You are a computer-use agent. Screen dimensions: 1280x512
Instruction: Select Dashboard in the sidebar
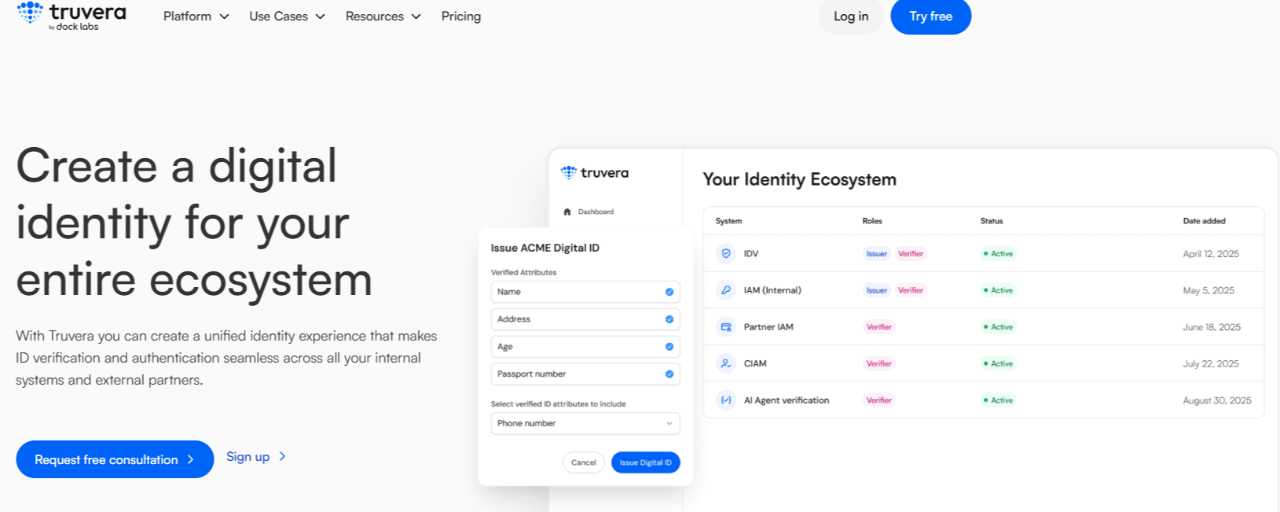[x=589, y=212]
